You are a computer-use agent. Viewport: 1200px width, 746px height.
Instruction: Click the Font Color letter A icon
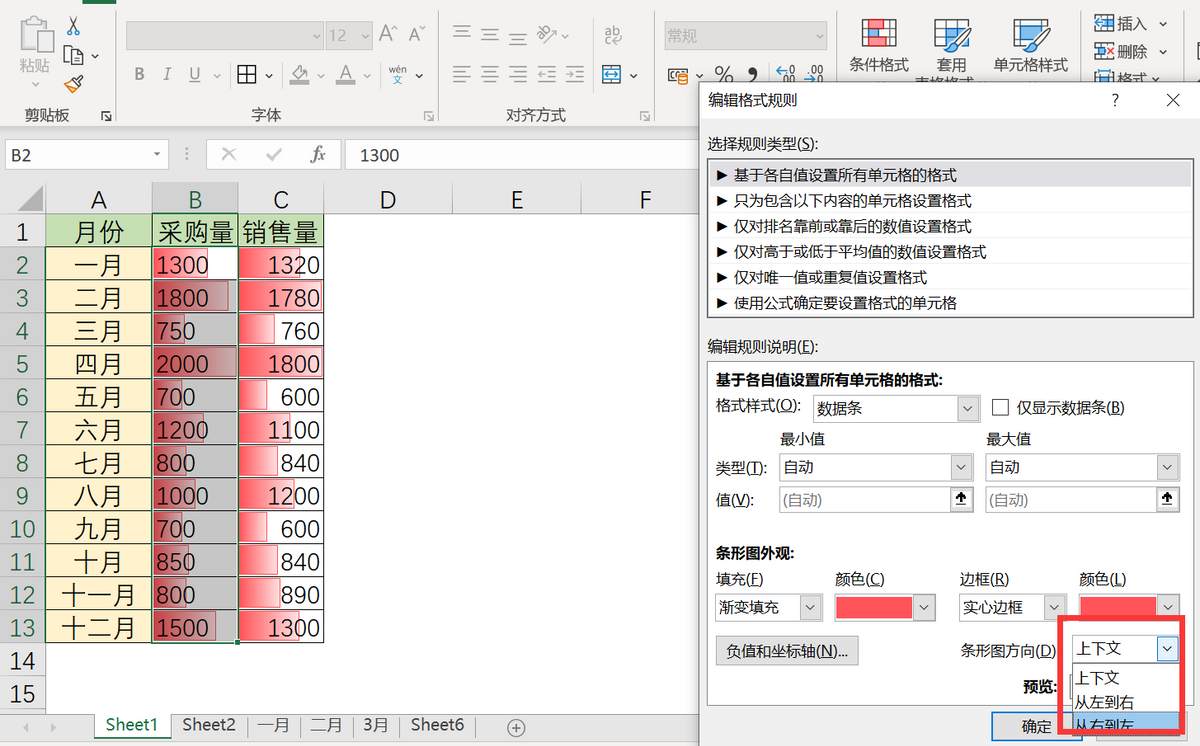346,75
